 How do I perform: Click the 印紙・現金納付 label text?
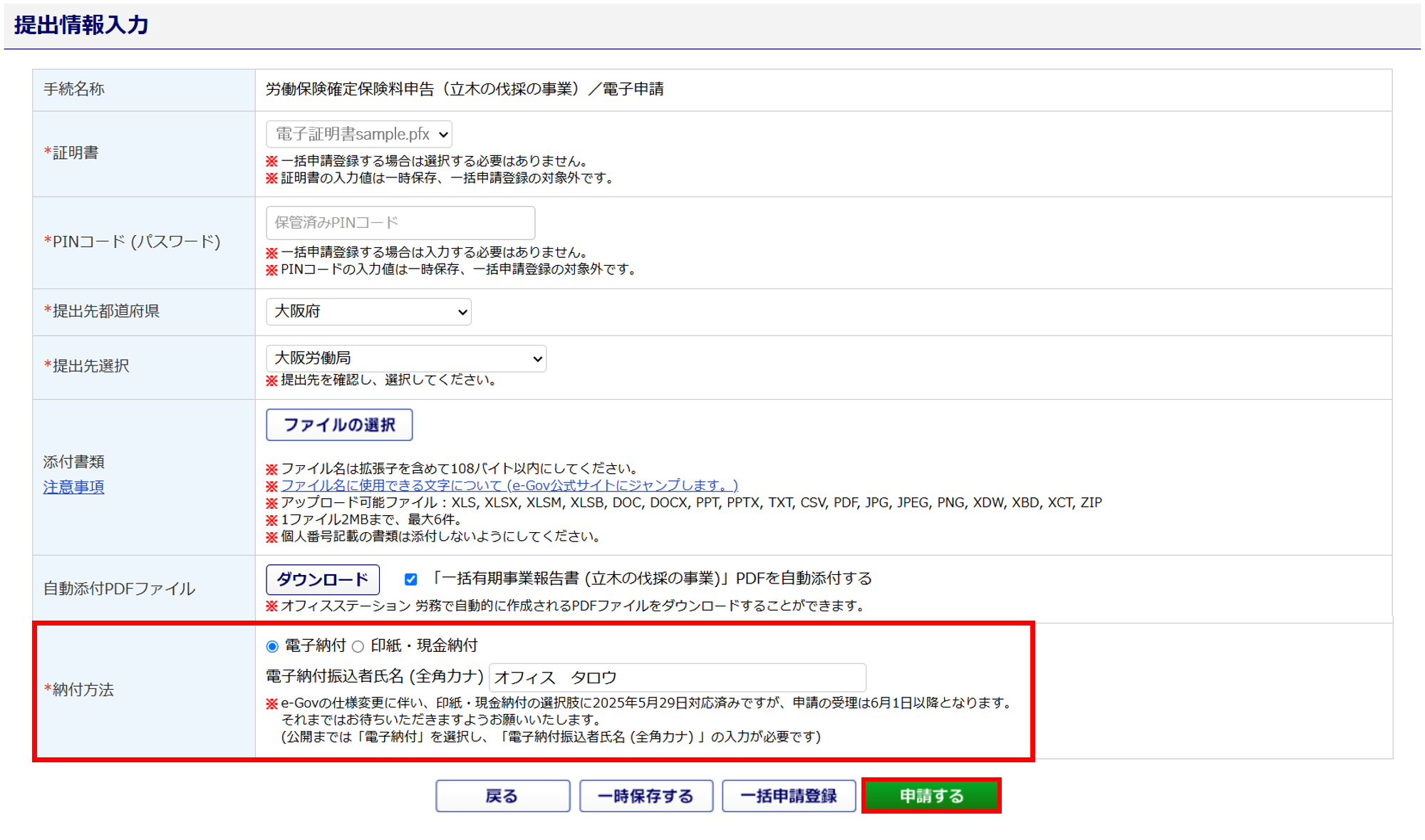click(x=424, y=645)
